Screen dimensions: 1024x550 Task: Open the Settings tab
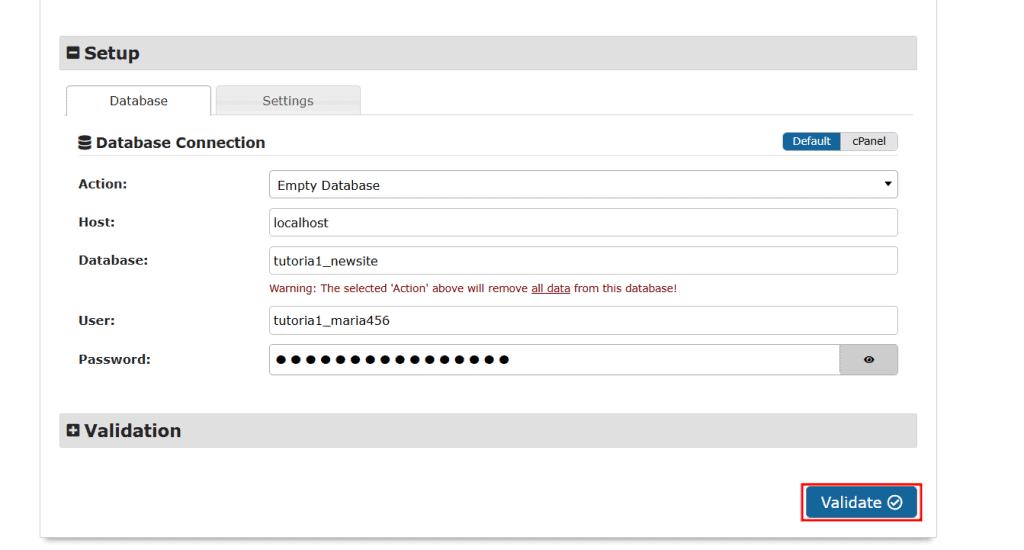coord(288,101)
